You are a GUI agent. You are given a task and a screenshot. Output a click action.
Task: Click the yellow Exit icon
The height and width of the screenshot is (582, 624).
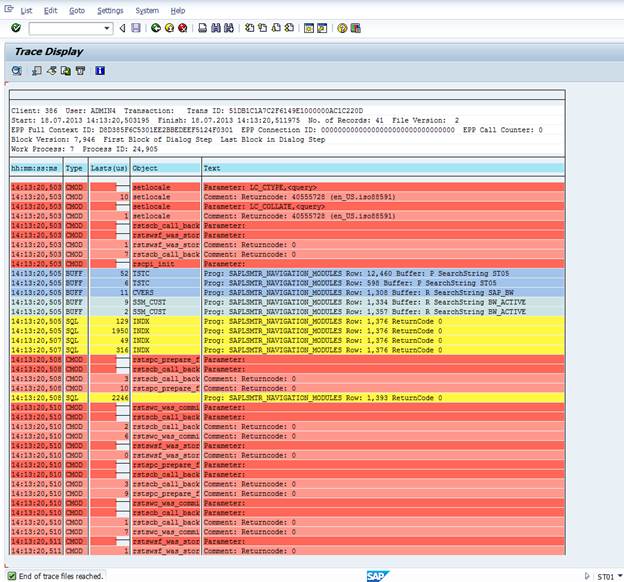coord(170,28)
